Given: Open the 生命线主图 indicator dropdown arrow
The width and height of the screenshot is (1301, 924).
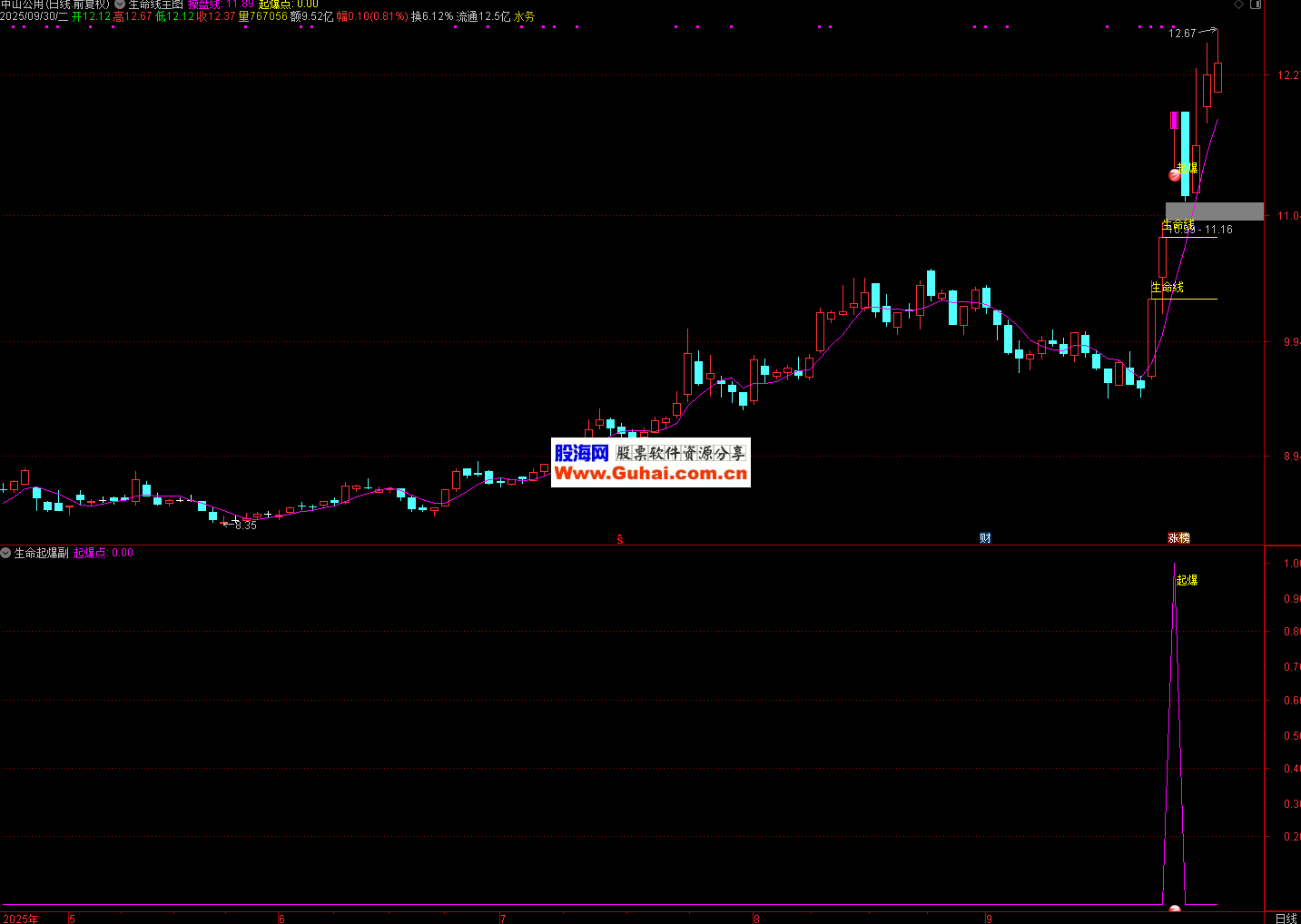Looking at the screenshot, I should tap(120, 5).
